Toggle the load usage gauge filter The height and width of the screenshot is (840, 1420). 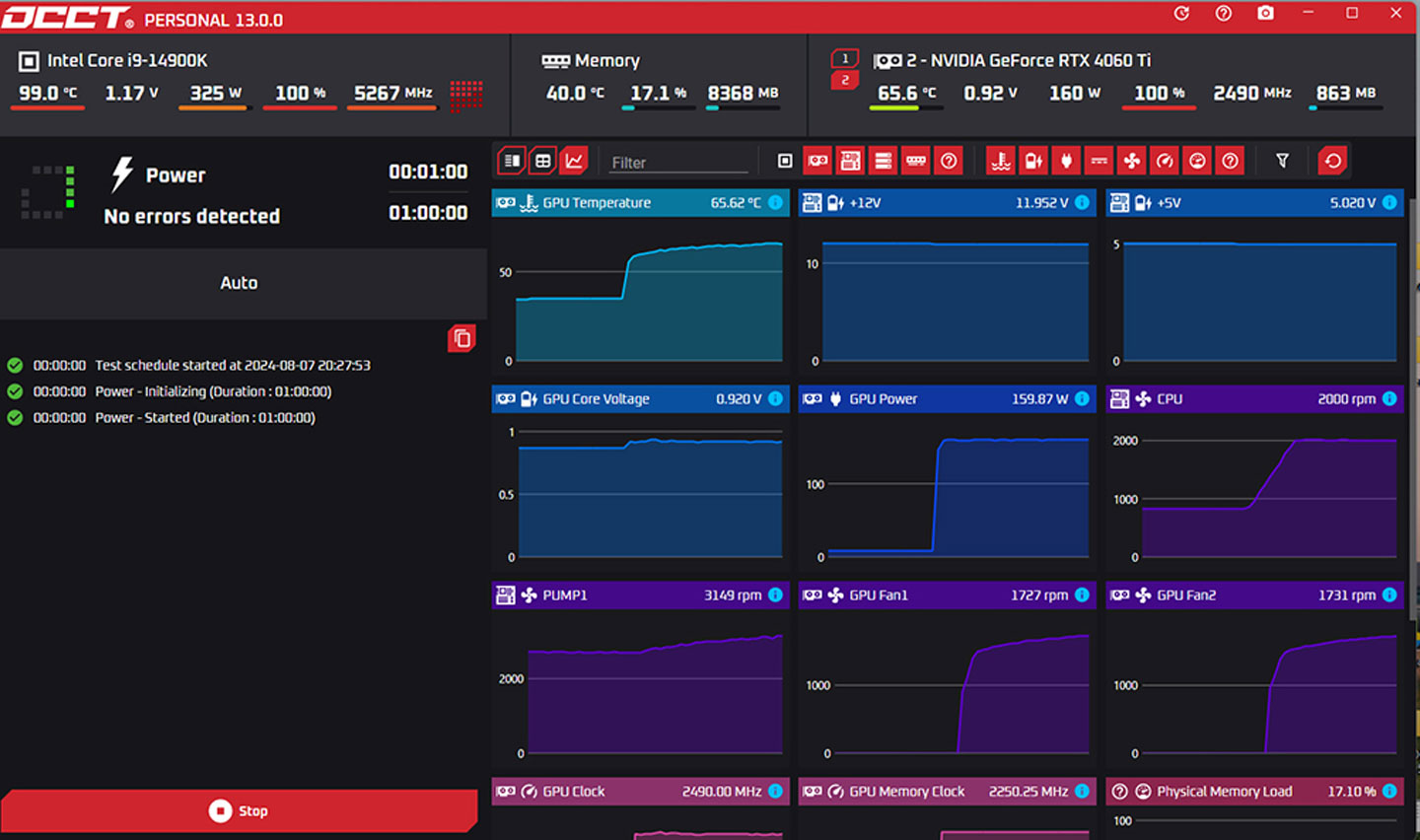click(1197, 161)
